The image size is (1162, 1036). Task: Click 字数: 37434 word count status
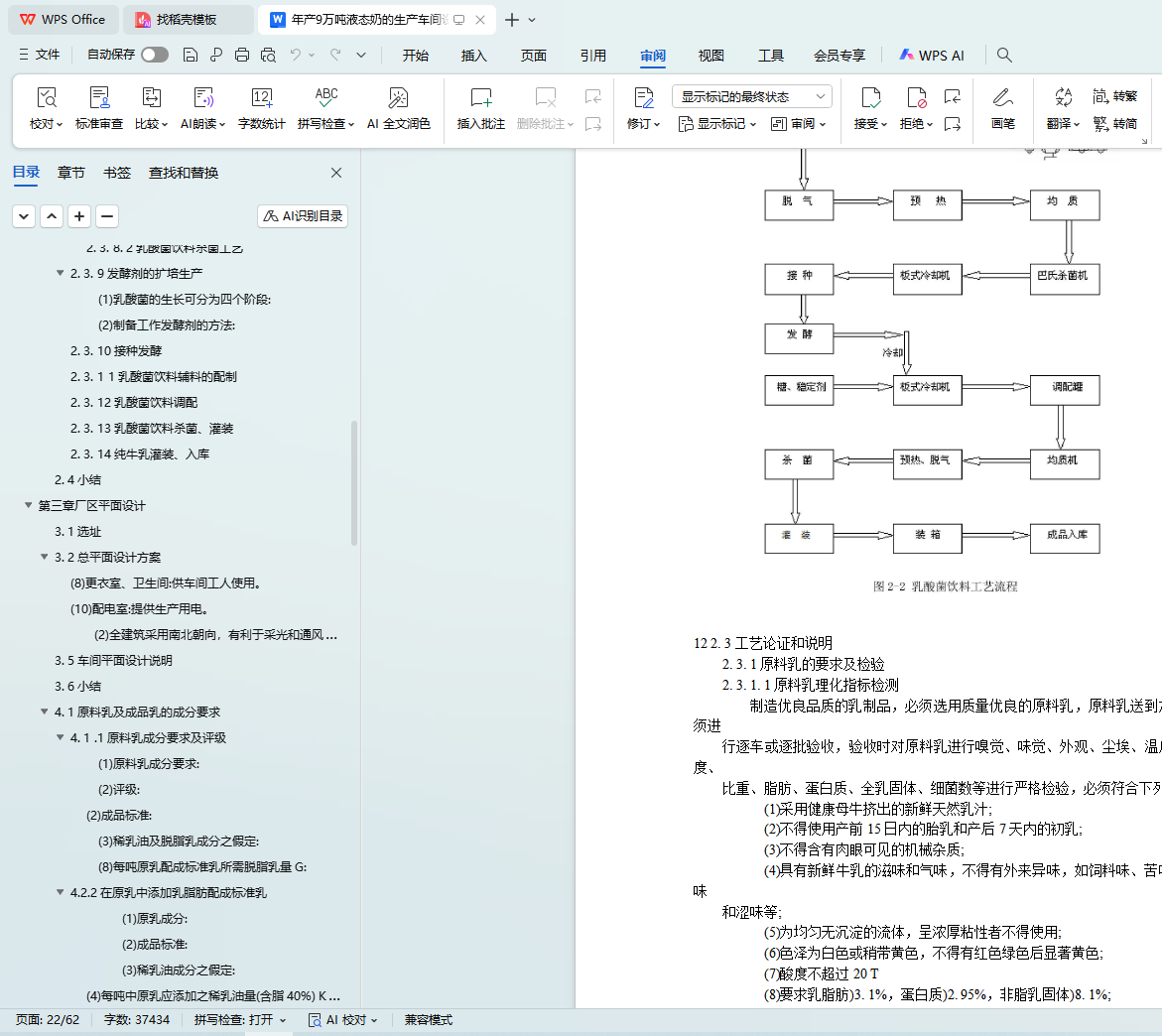pos(137,1020)
